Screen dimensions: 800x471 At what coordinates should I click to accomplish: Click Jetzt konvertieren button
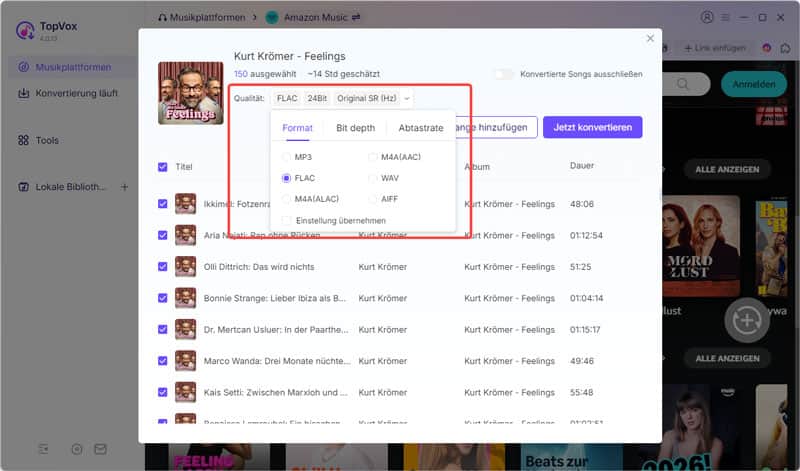592,127
